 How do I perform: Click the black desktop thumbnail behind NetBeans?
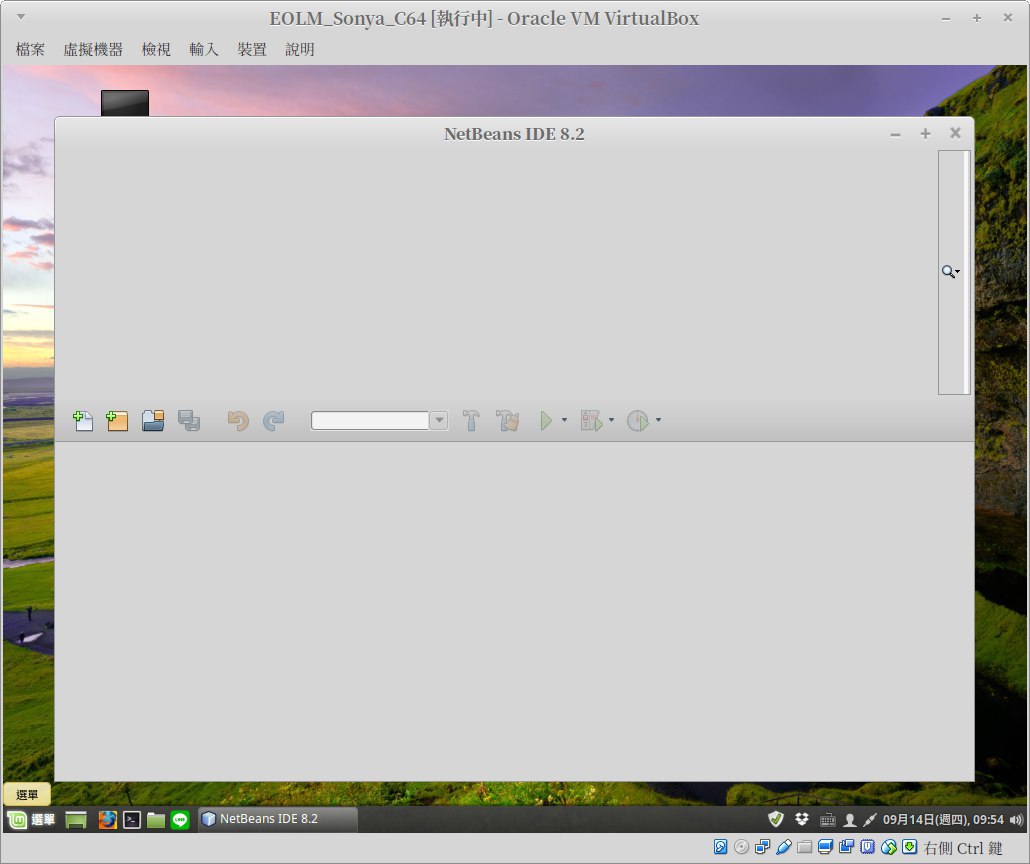click(125, 103)
